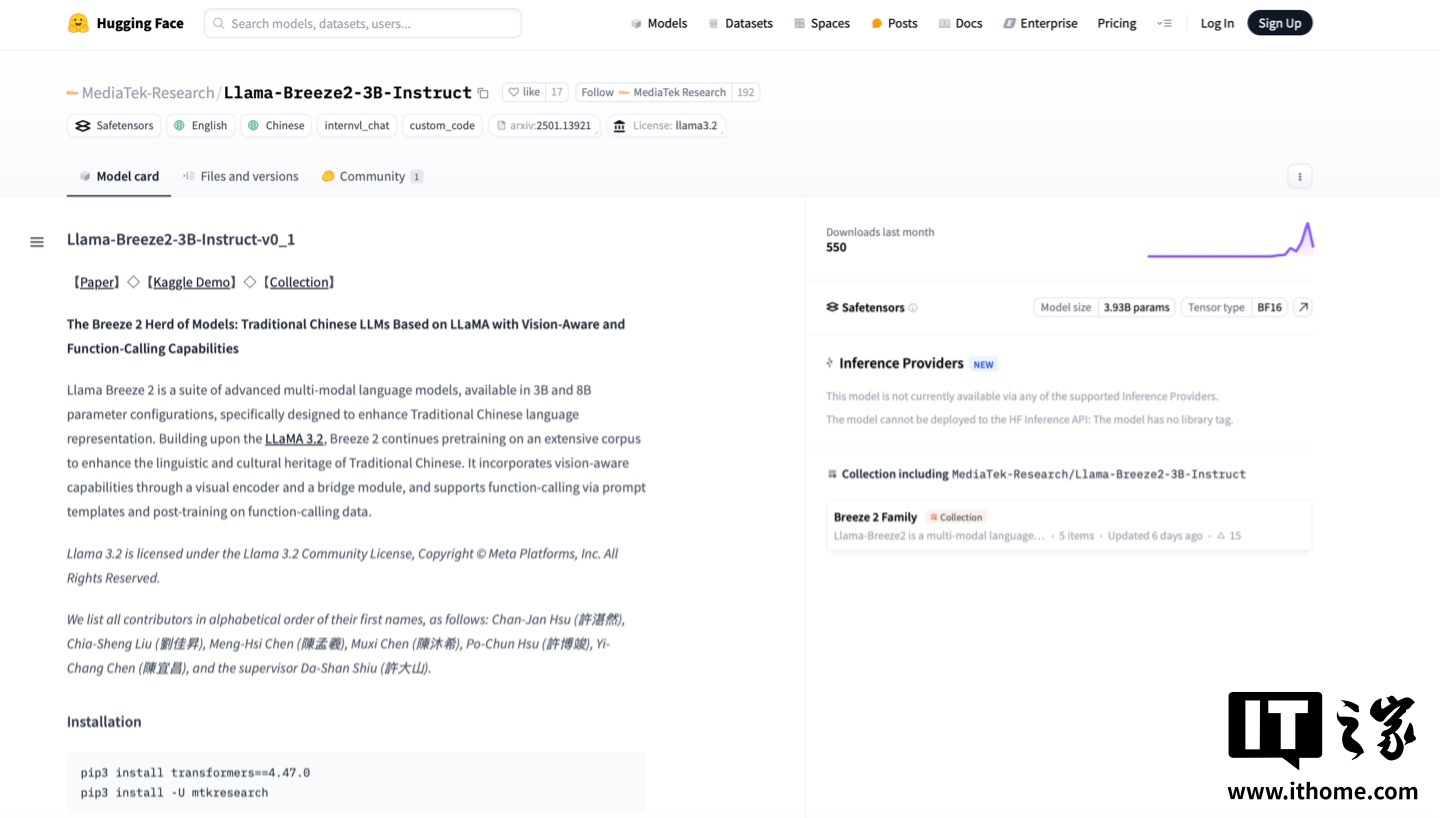1440x818 pixels.
Task: Open the Docs nav item
Action: (x=961, y=23)
